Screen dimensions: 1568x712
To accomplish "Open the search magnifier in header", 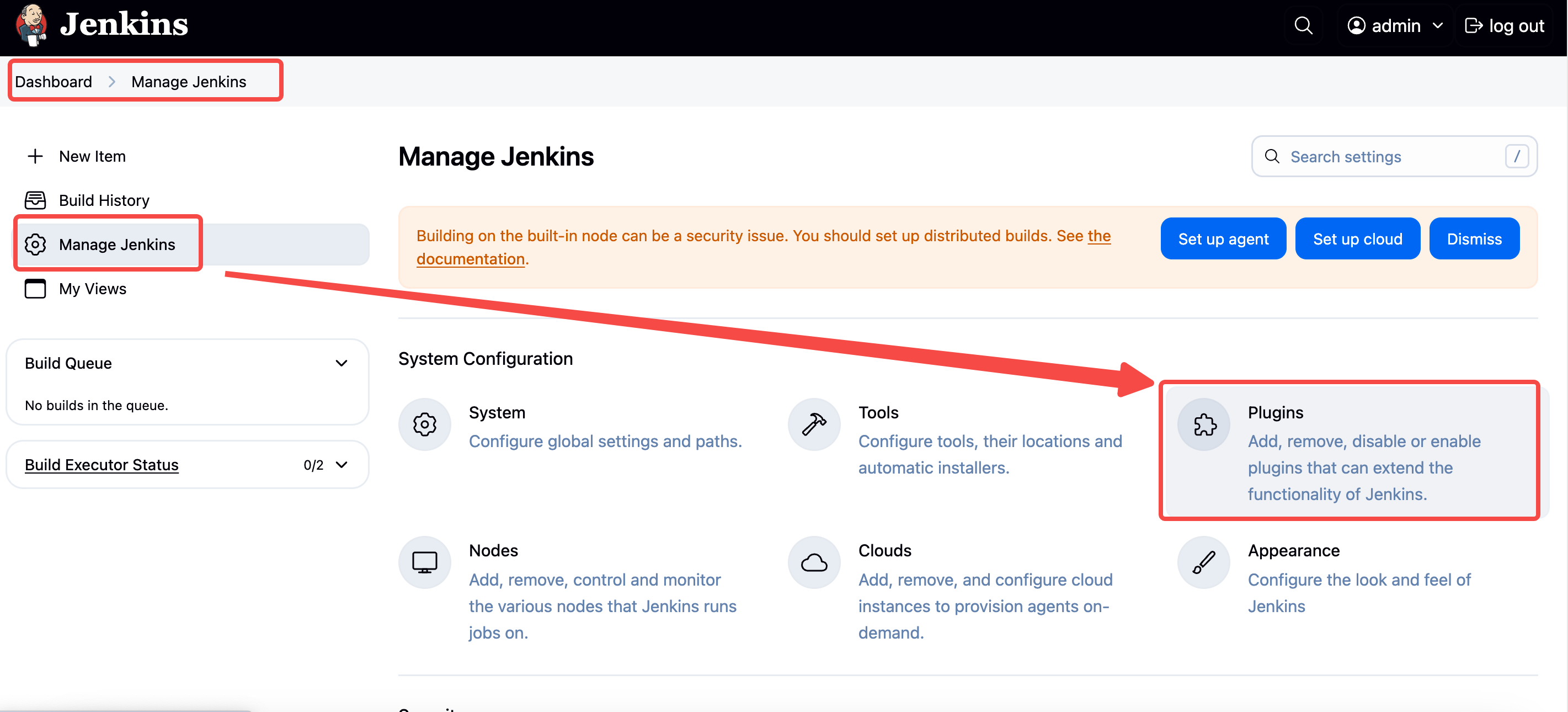I will pos(1303,25).
